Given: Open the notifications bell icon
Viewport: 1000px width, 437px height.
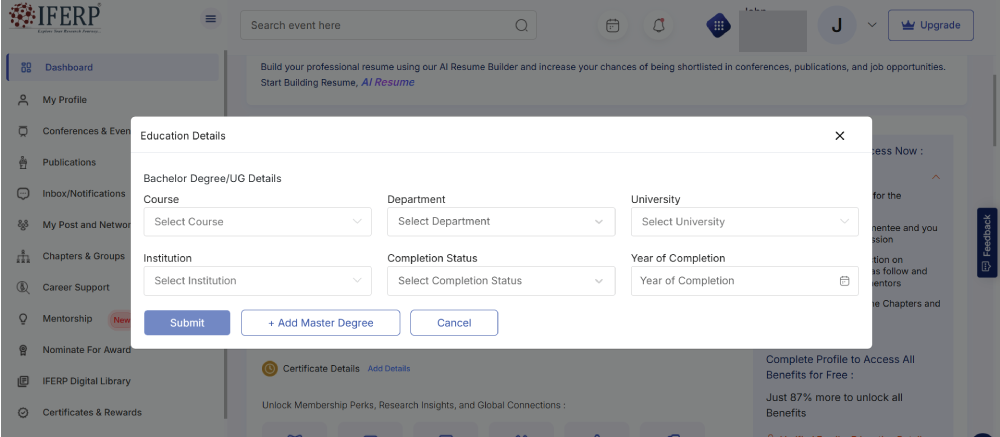Looking at the screenshot, I should [x=659, y=25].
